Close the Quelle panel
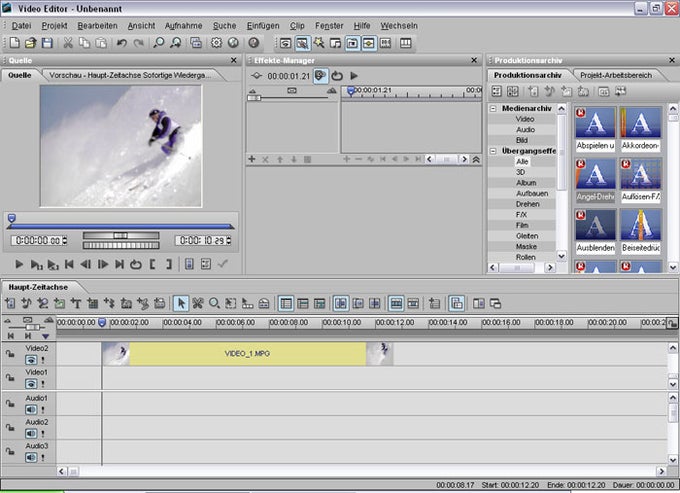This screenshot has height=493, width=680. pos(234,60)
